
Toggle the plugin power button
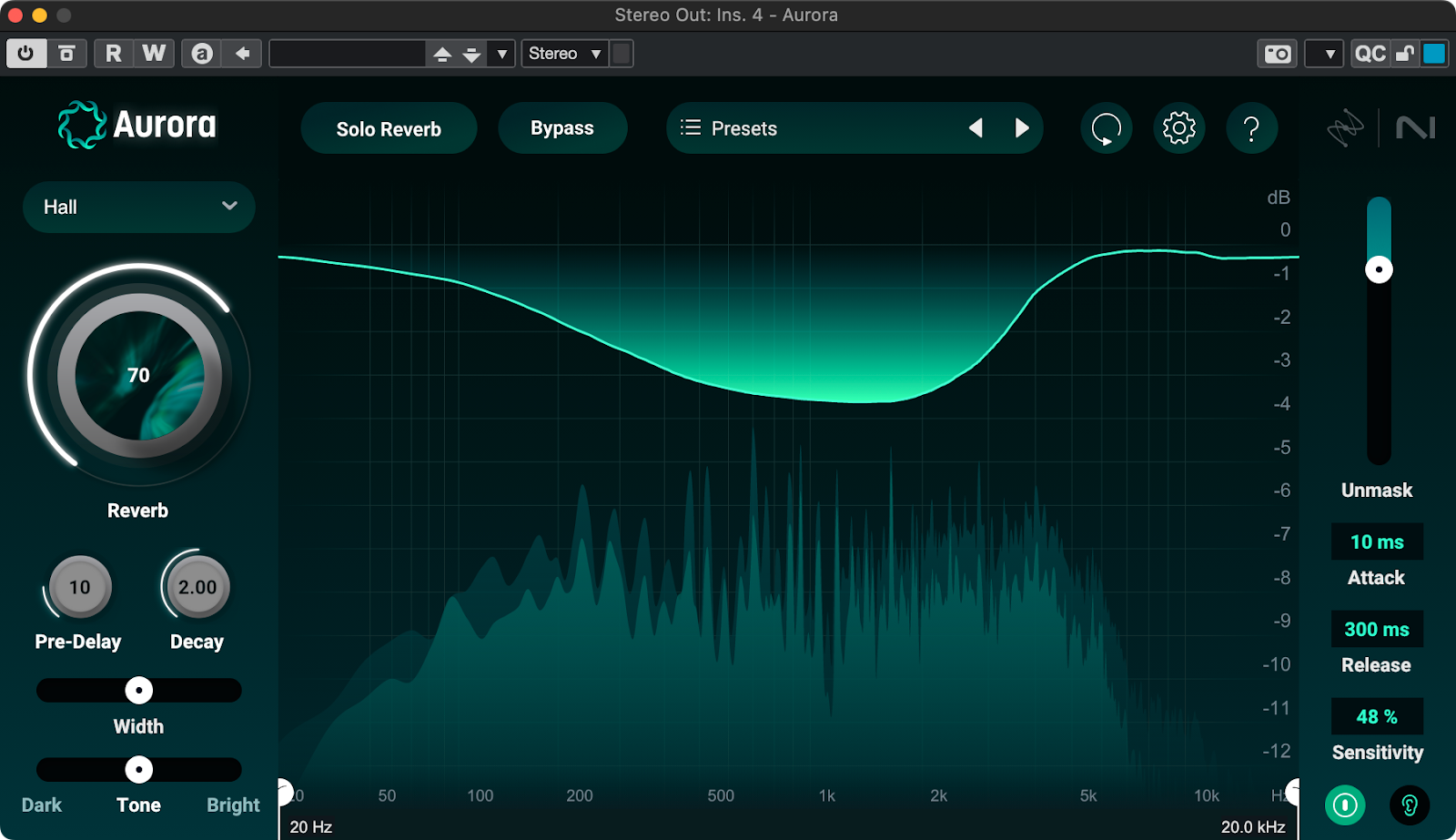(x=25, y=54)
